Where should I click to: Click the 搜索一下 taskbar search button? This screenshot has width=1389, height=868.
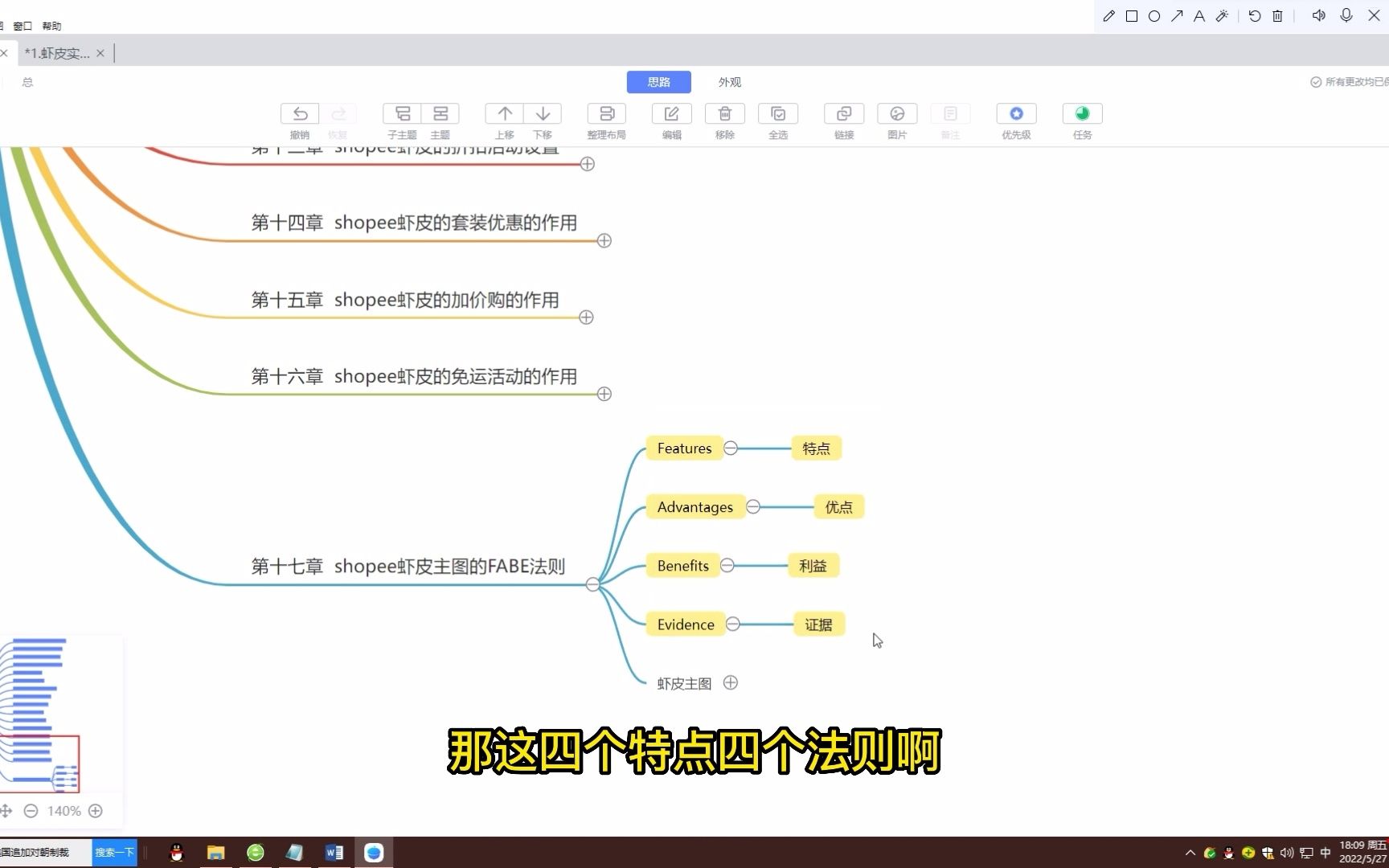coord(114,852)
